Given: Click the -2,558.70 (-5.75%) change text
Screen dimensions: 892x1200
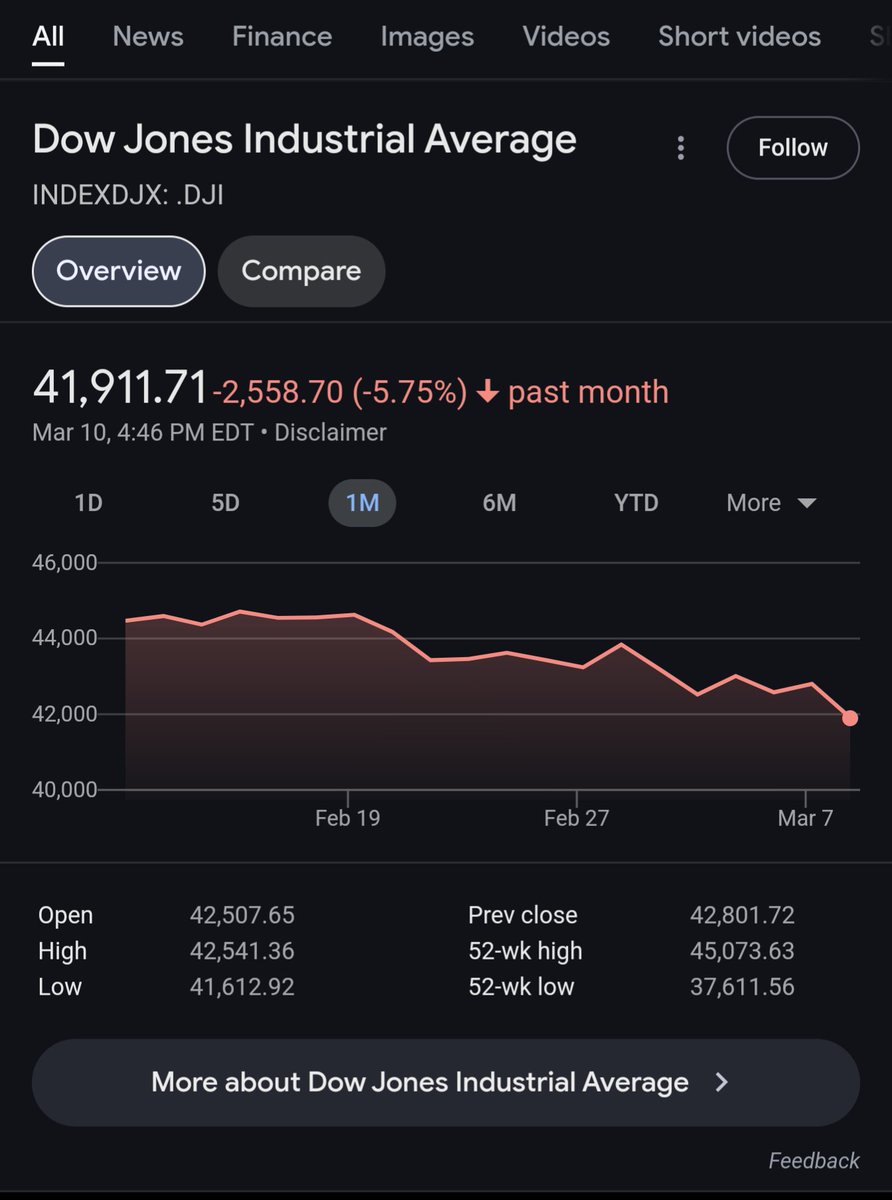Looking at the screenshot, I should [x=340, y=392].
